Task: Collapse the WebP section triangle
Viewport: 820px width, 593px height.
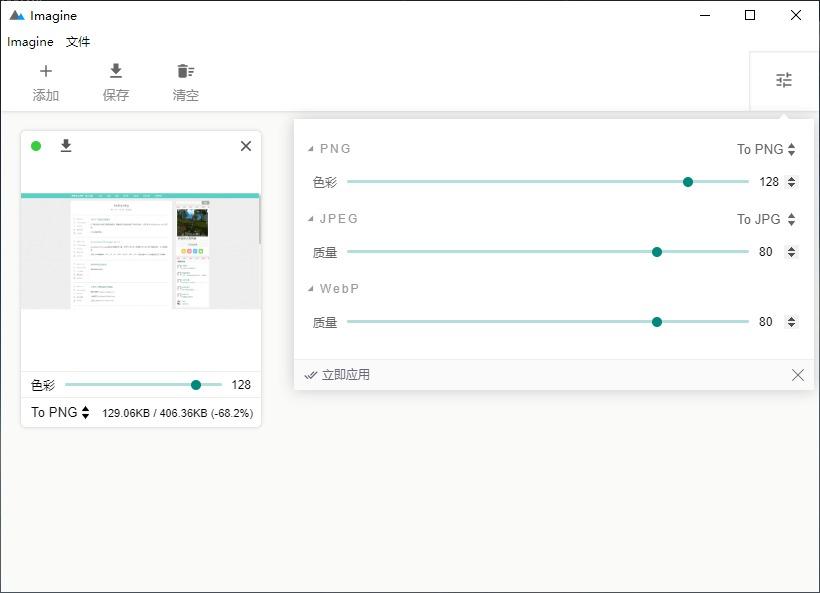Action: 311,289
